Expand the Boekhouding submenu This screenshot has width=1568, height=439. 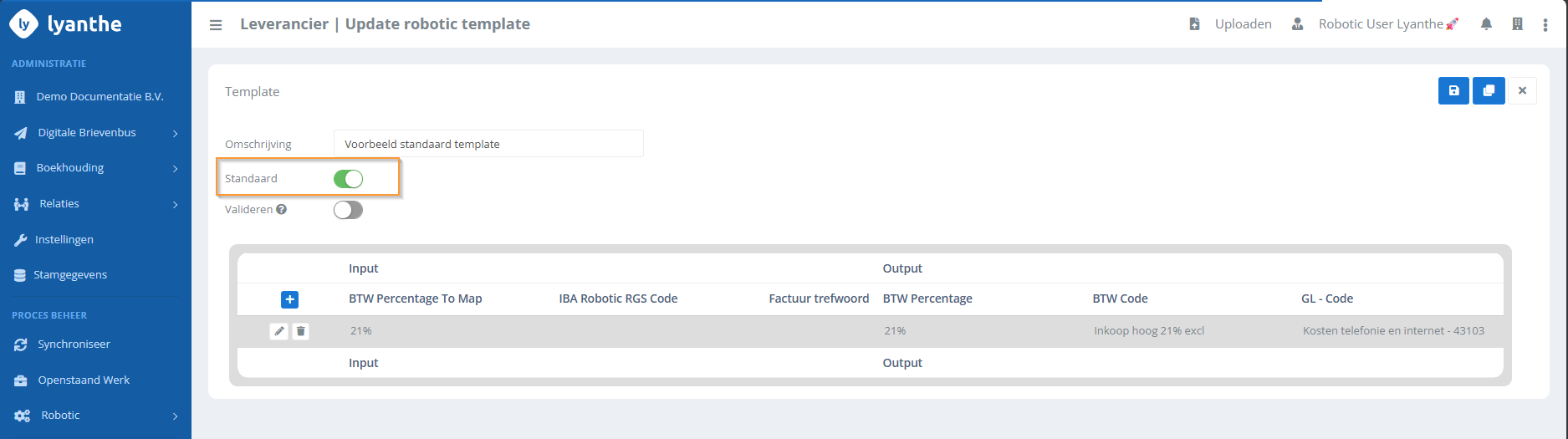coord(70,168)
